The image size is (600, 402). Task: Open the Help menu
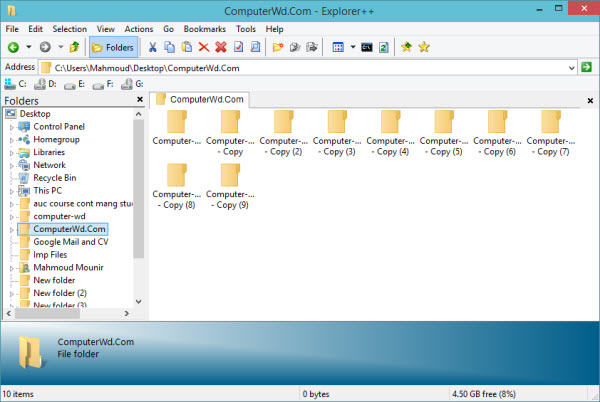tap(274, 29)
